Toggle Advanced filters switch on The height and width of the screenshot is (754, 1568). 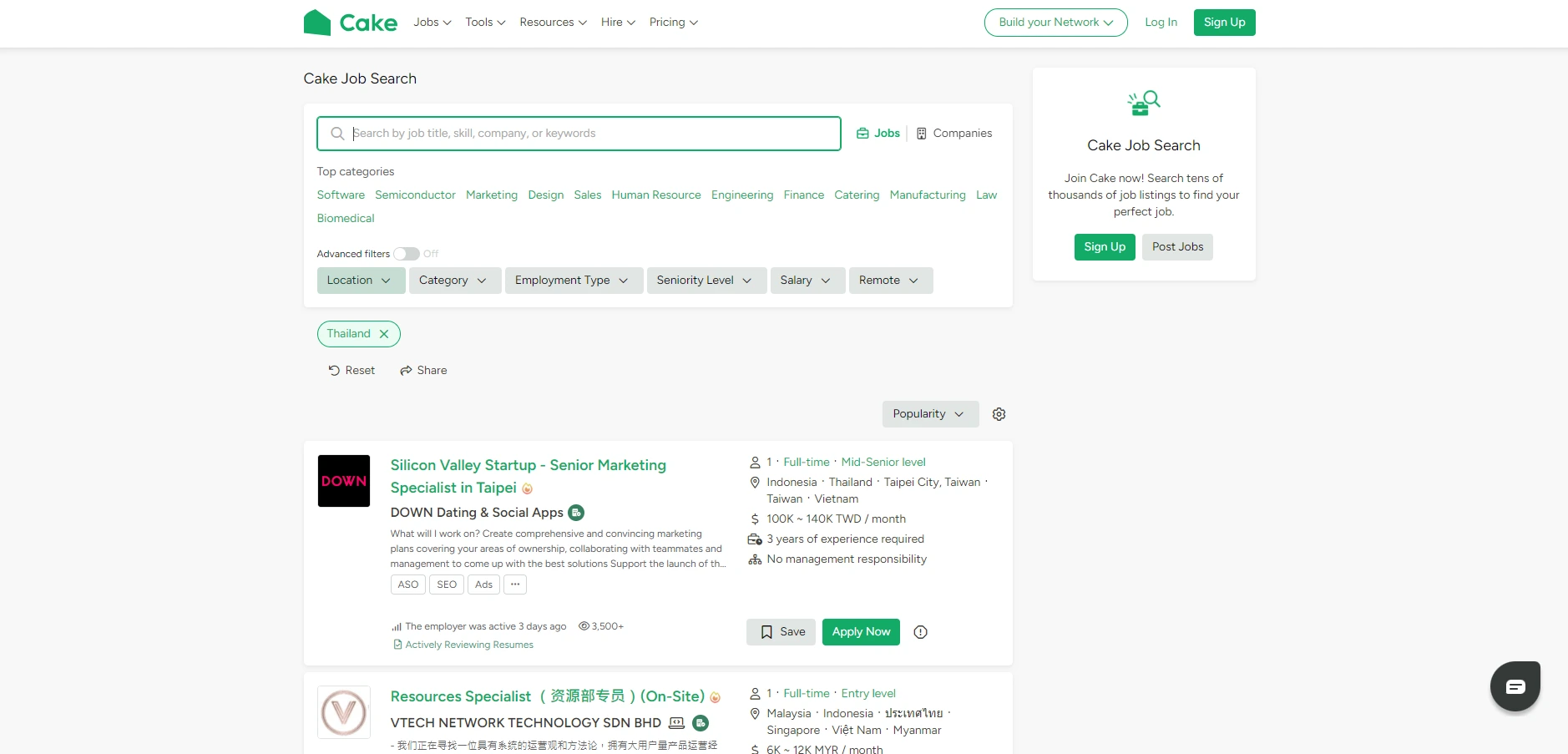coord(407,254)
